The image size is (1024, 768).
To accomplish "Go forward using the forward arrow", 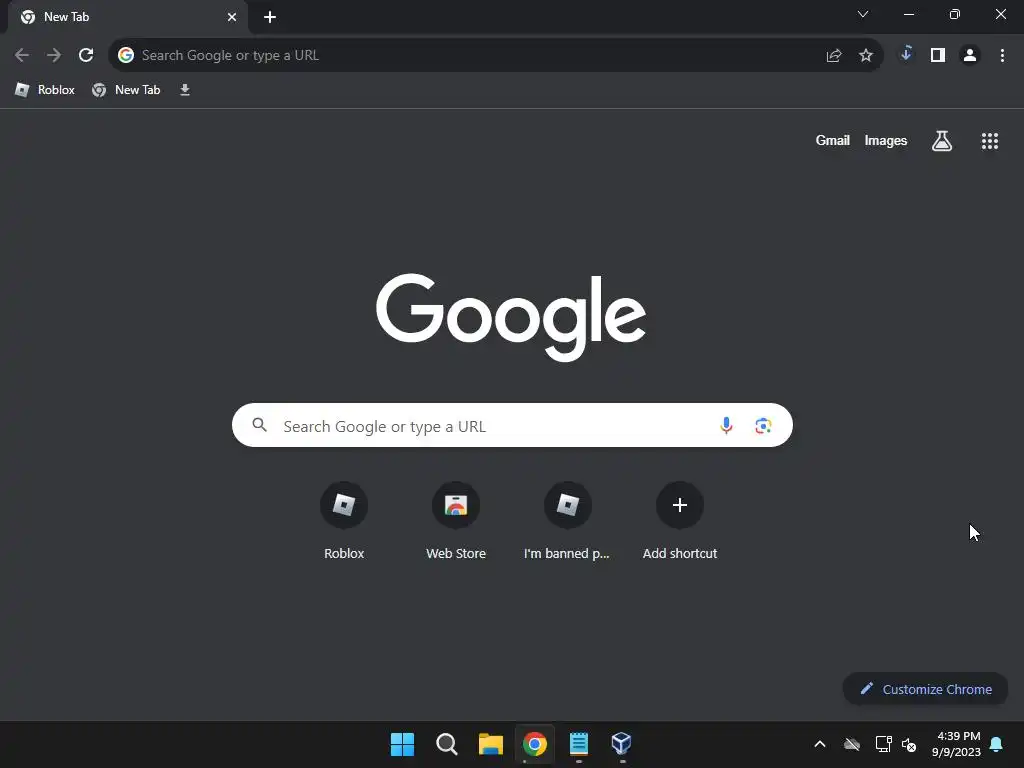I will 54,55.
